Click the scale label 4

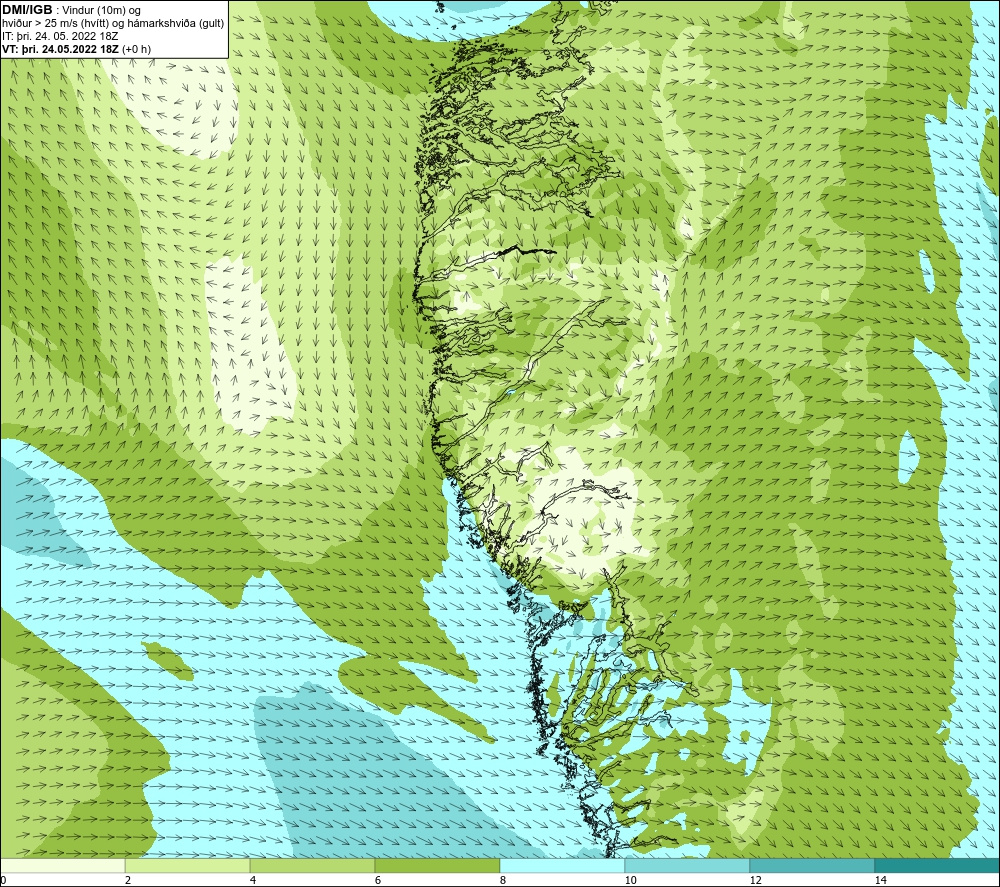tap(253, 881)
